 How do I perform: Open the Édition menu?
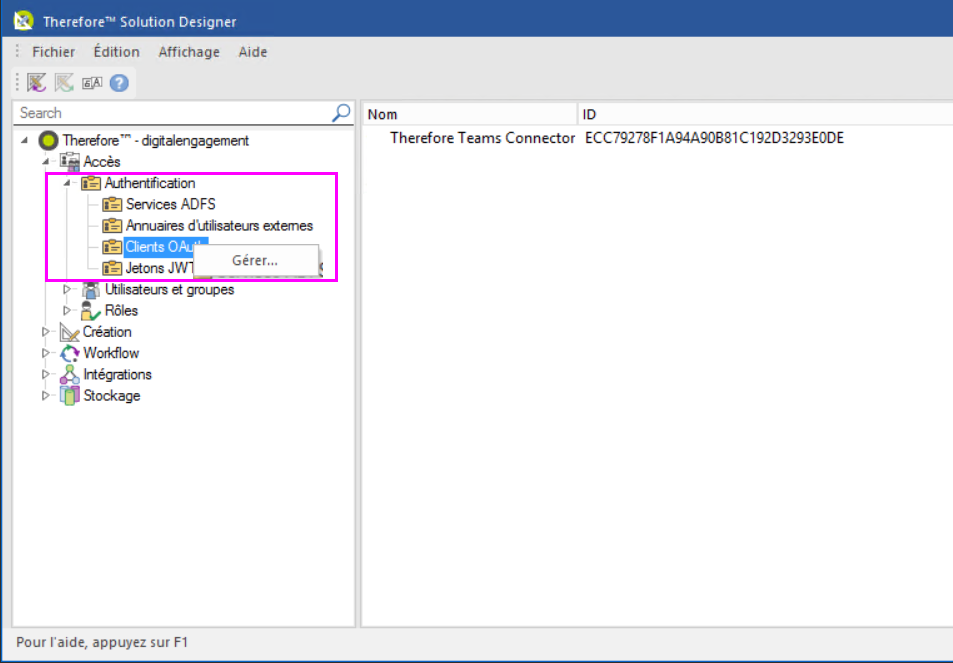point(117,52)
